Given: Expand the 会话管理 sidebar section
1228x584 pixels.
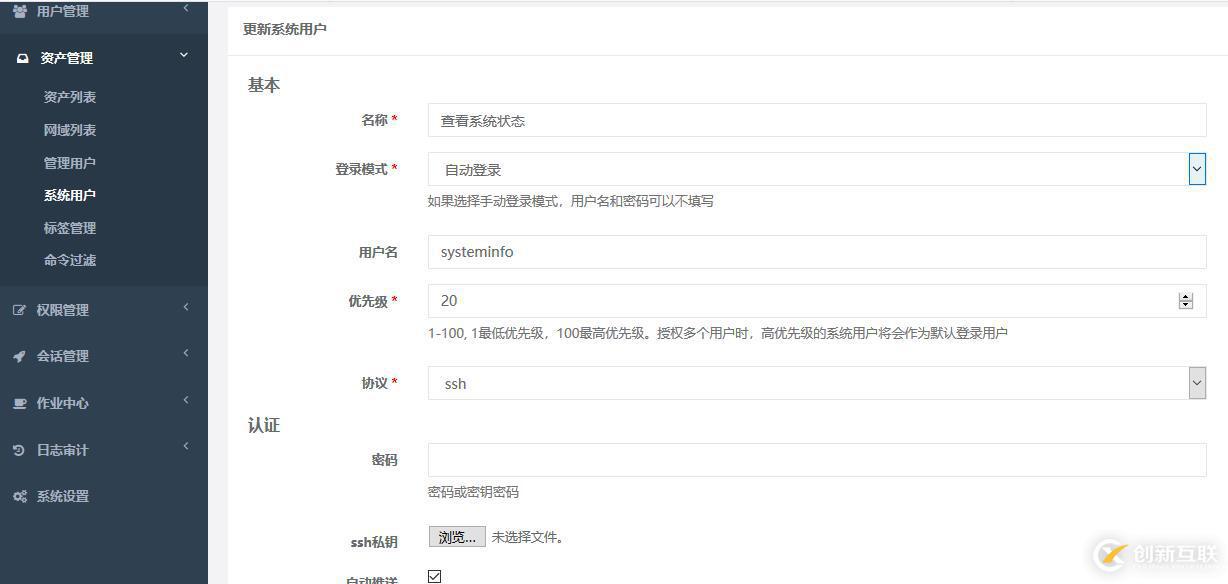Looking at the screenshot, I should tap(185, 356).
